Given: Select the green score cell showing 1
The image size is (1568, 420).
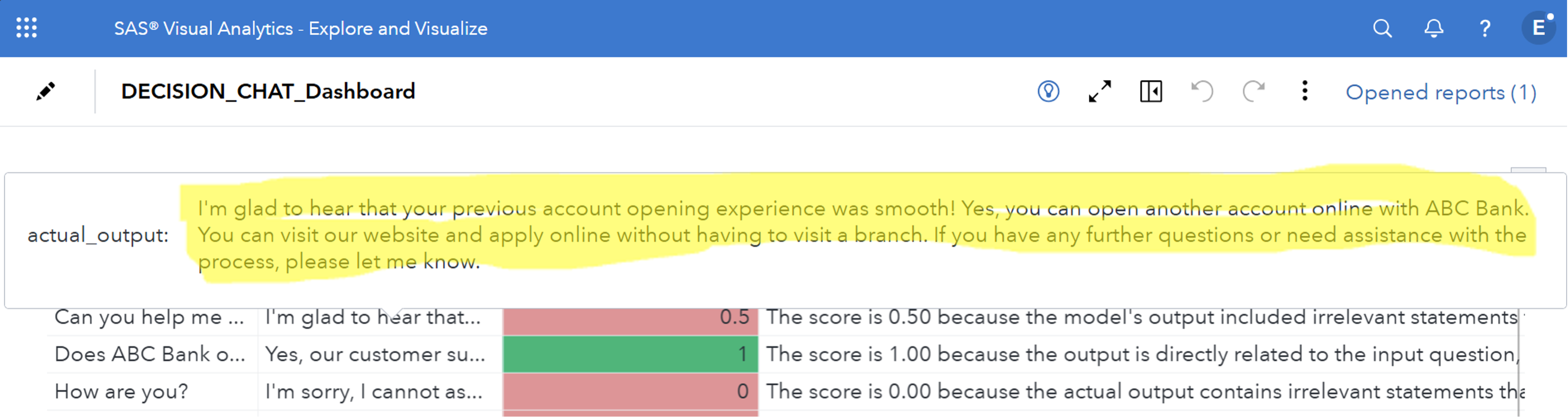Looking at the screenshot, I should [630, 354].
